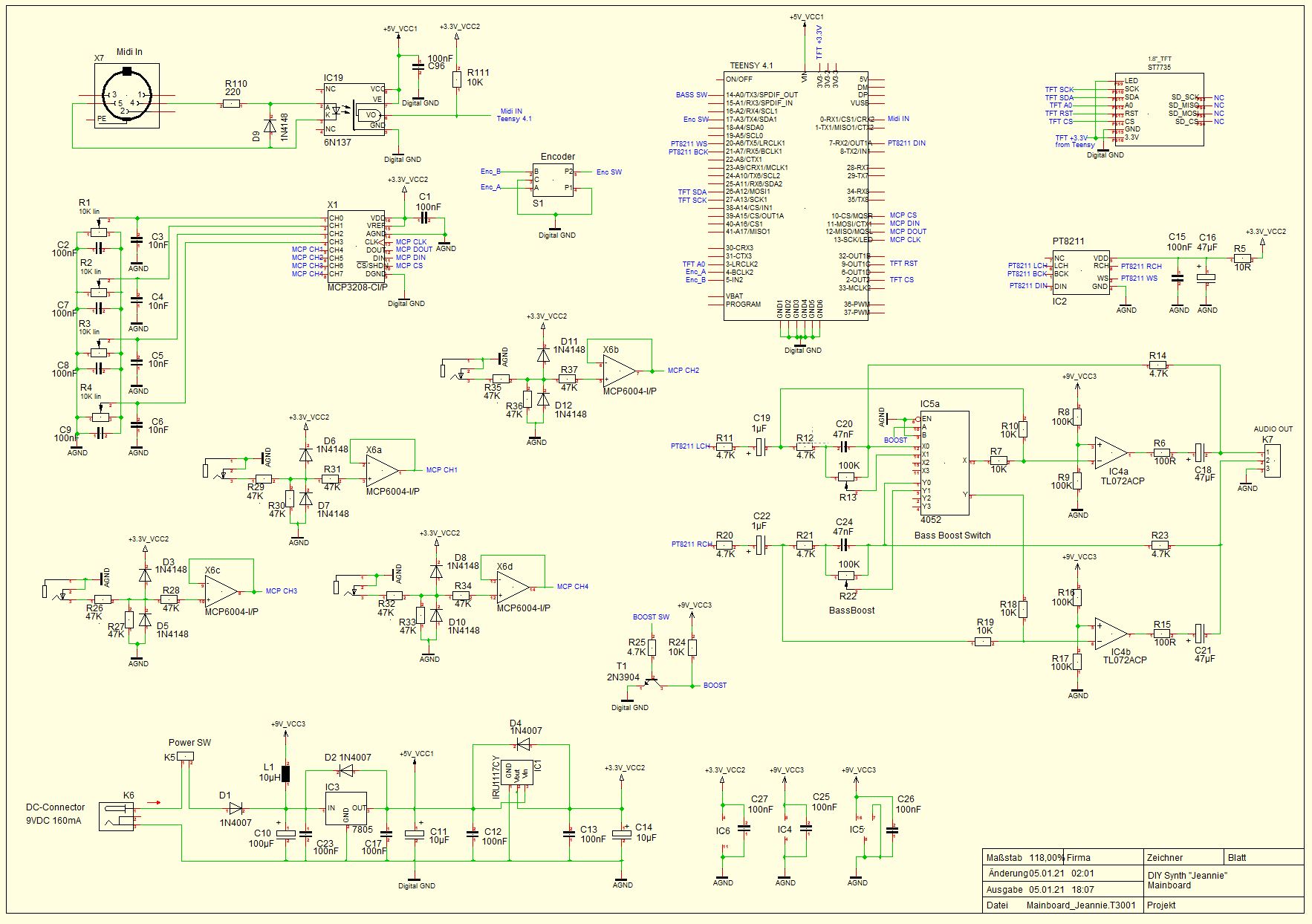1312x924 pixels.
Task: Click the Audio Out connector K7
Action: [1271, 461]
